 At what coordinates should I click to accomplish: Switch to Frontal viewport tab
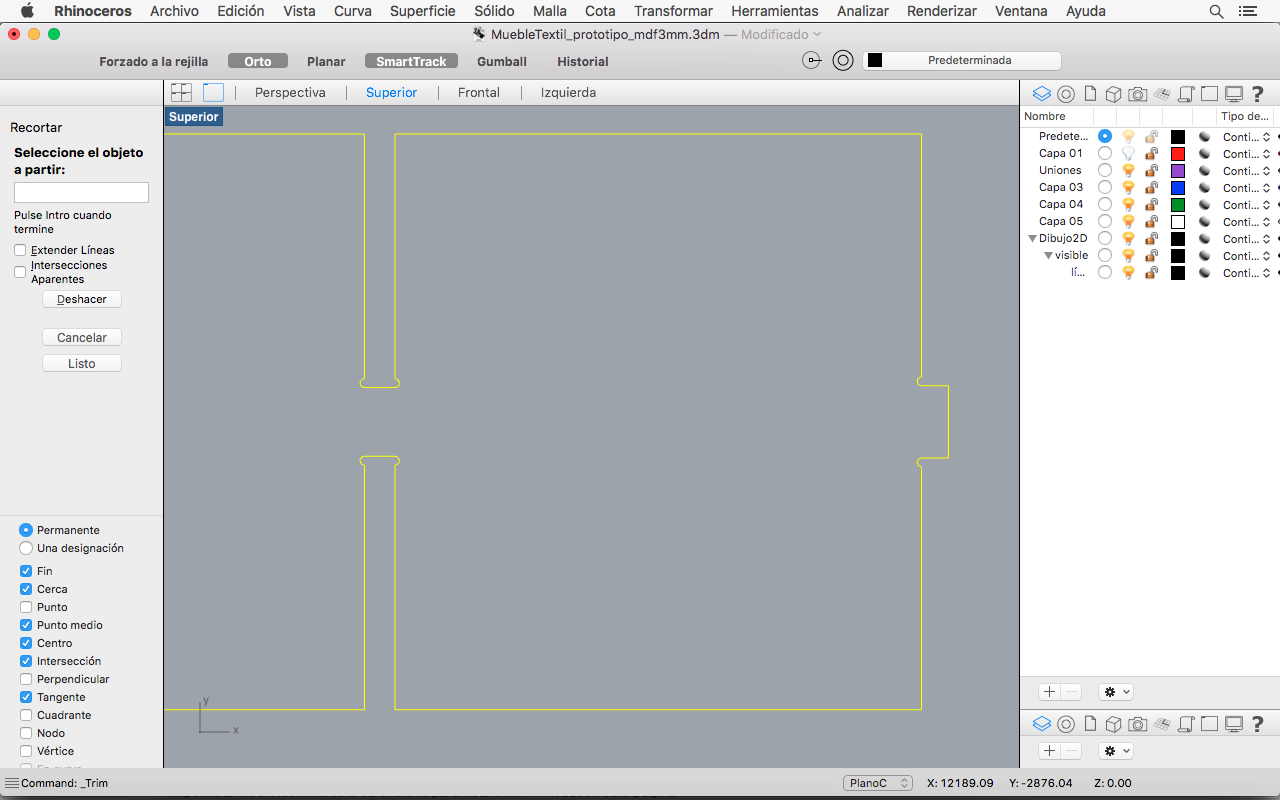click(x=479, y=92)
